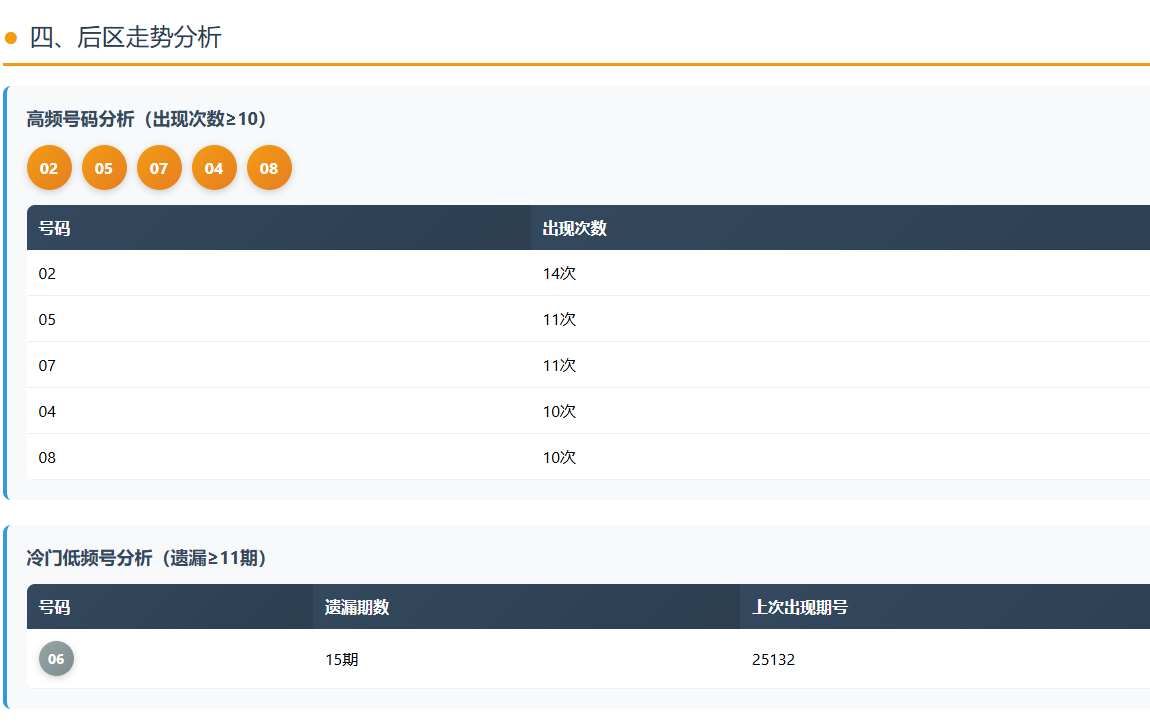Image resolution: width=1150 pixels, height=722 pixels.
Task: Click the orange 07 number ball
Action: click(x=159, y=168)
